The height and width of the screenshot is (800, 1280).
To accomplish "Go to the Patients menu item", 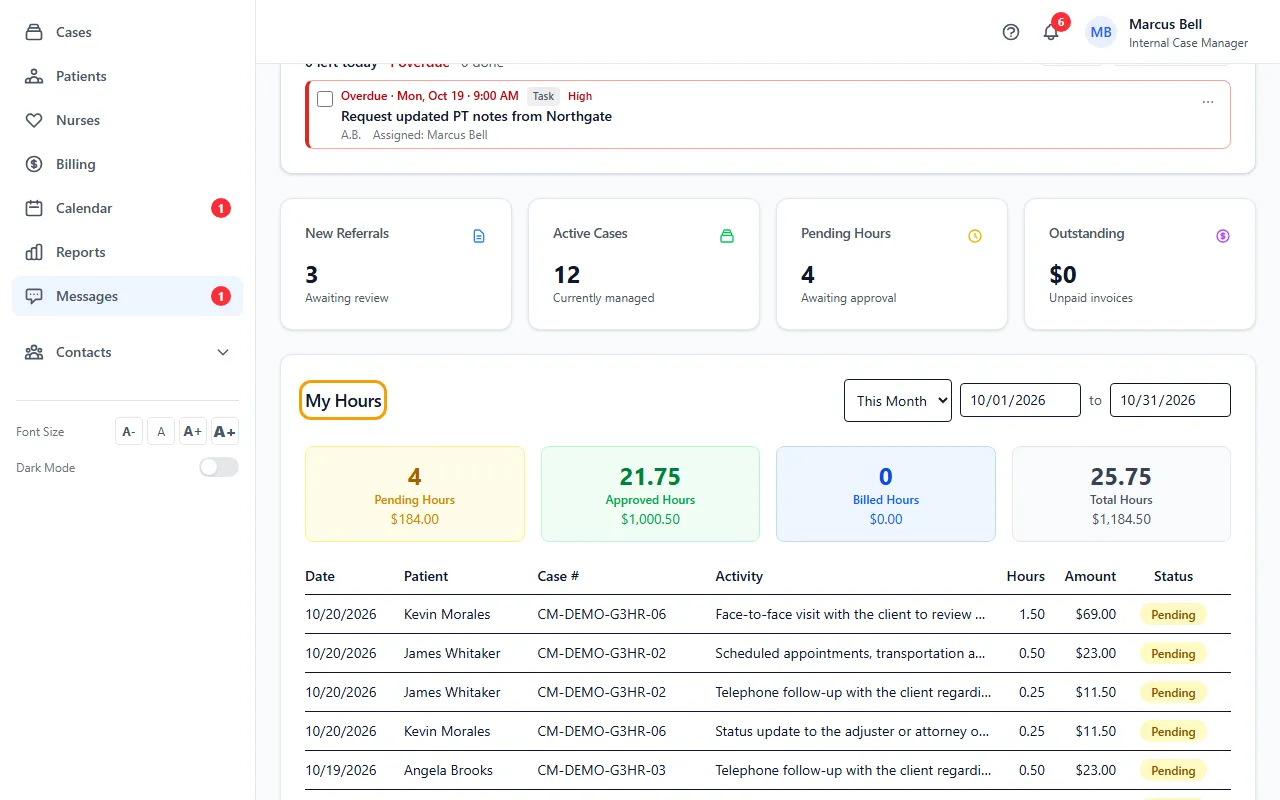I will pyautogui.click(x=128, y=76).
